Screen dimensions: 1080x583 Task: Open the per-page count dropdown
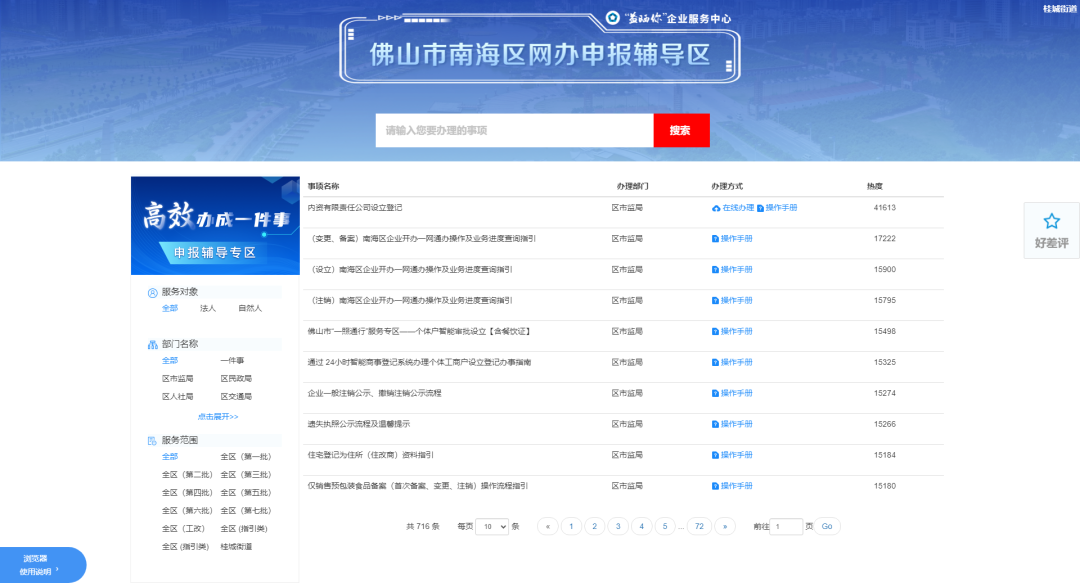pos(491,526)
